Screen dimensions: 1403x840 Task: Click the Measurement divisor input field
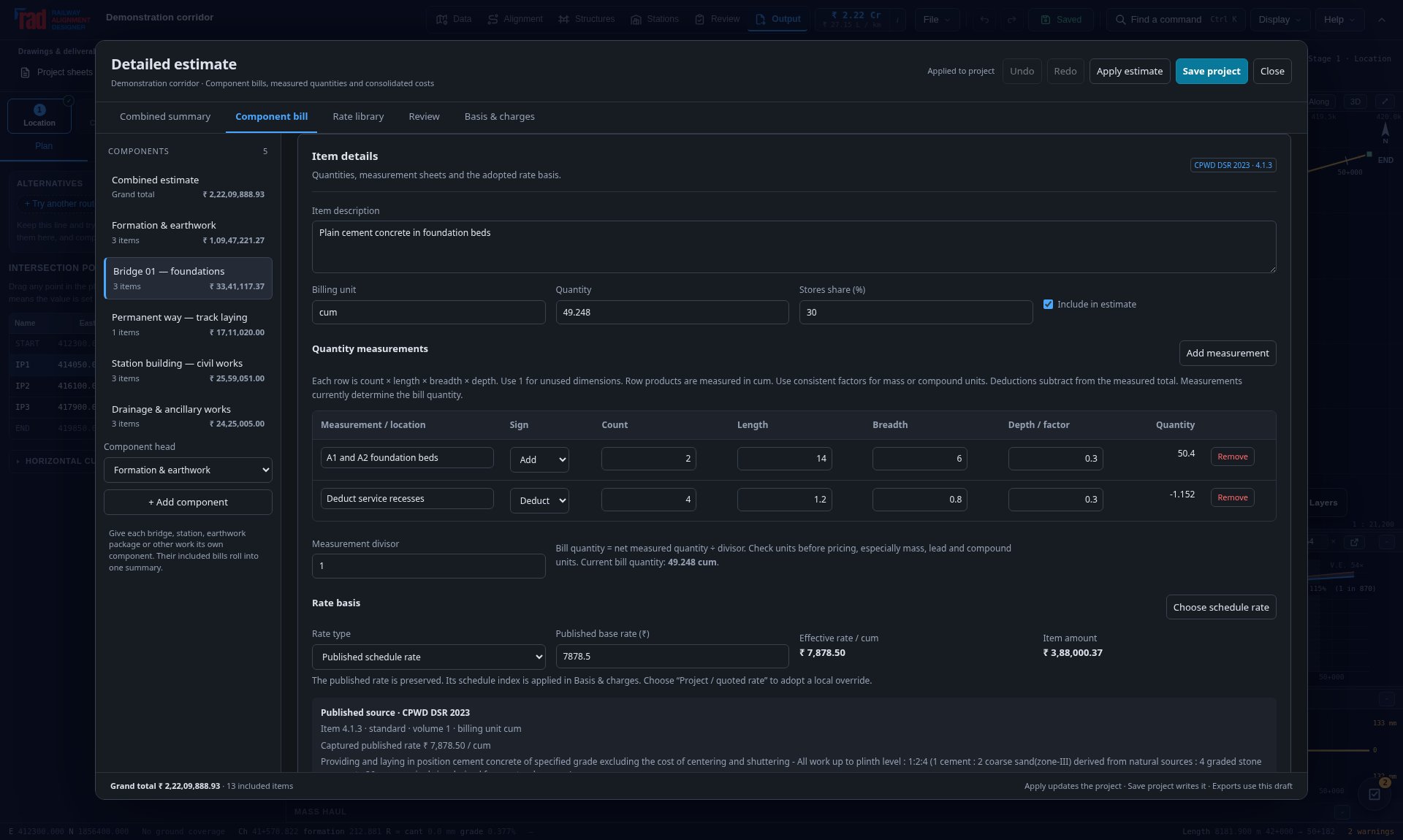428,566
